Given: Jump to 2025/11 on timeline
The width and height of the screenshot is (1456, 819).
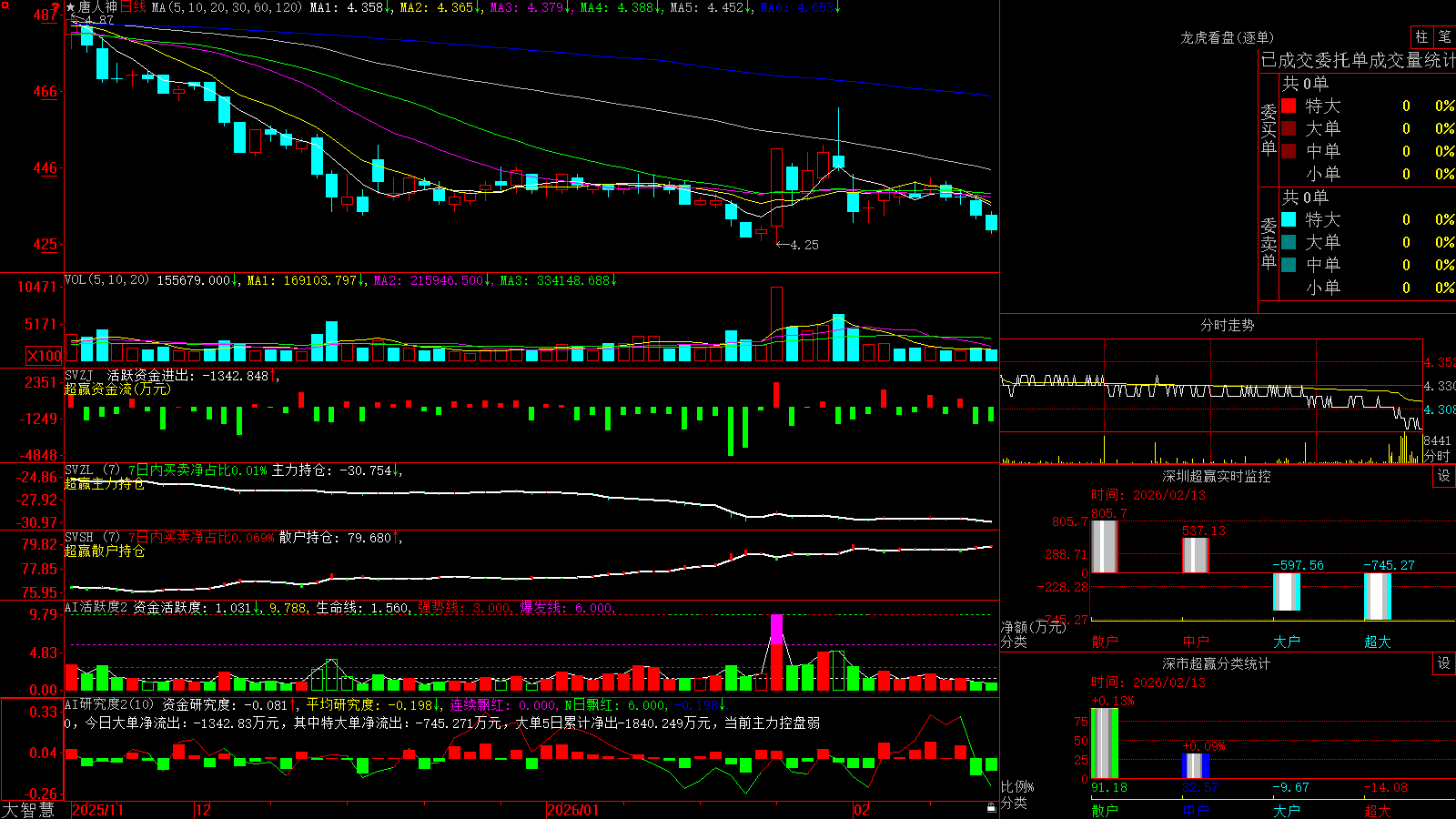Looking at the screenshot, I should coord(97,810).
